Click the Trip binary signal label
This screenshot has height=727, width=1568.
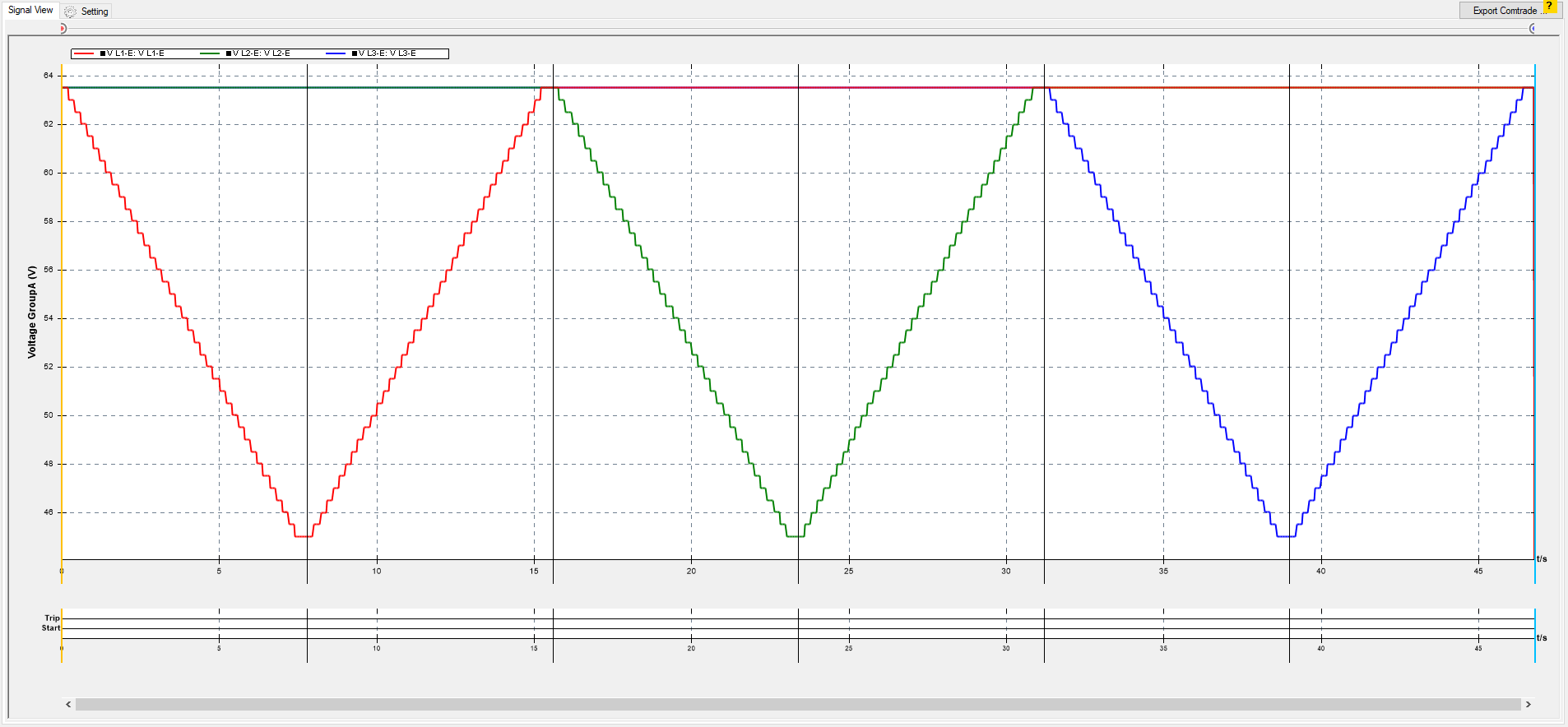(52, 618)
